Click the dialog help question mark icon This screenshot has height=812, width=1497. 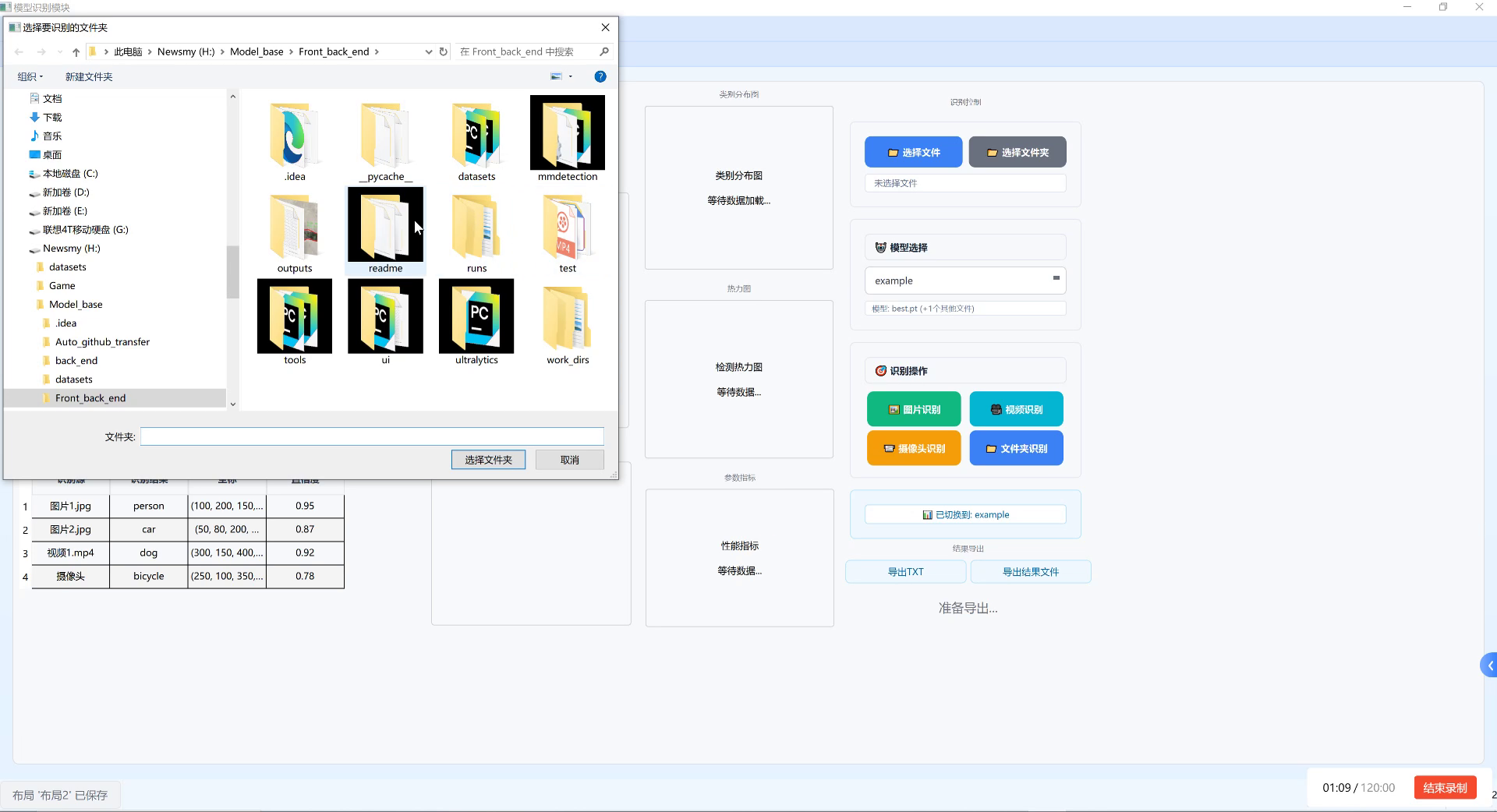coord(600,76)
